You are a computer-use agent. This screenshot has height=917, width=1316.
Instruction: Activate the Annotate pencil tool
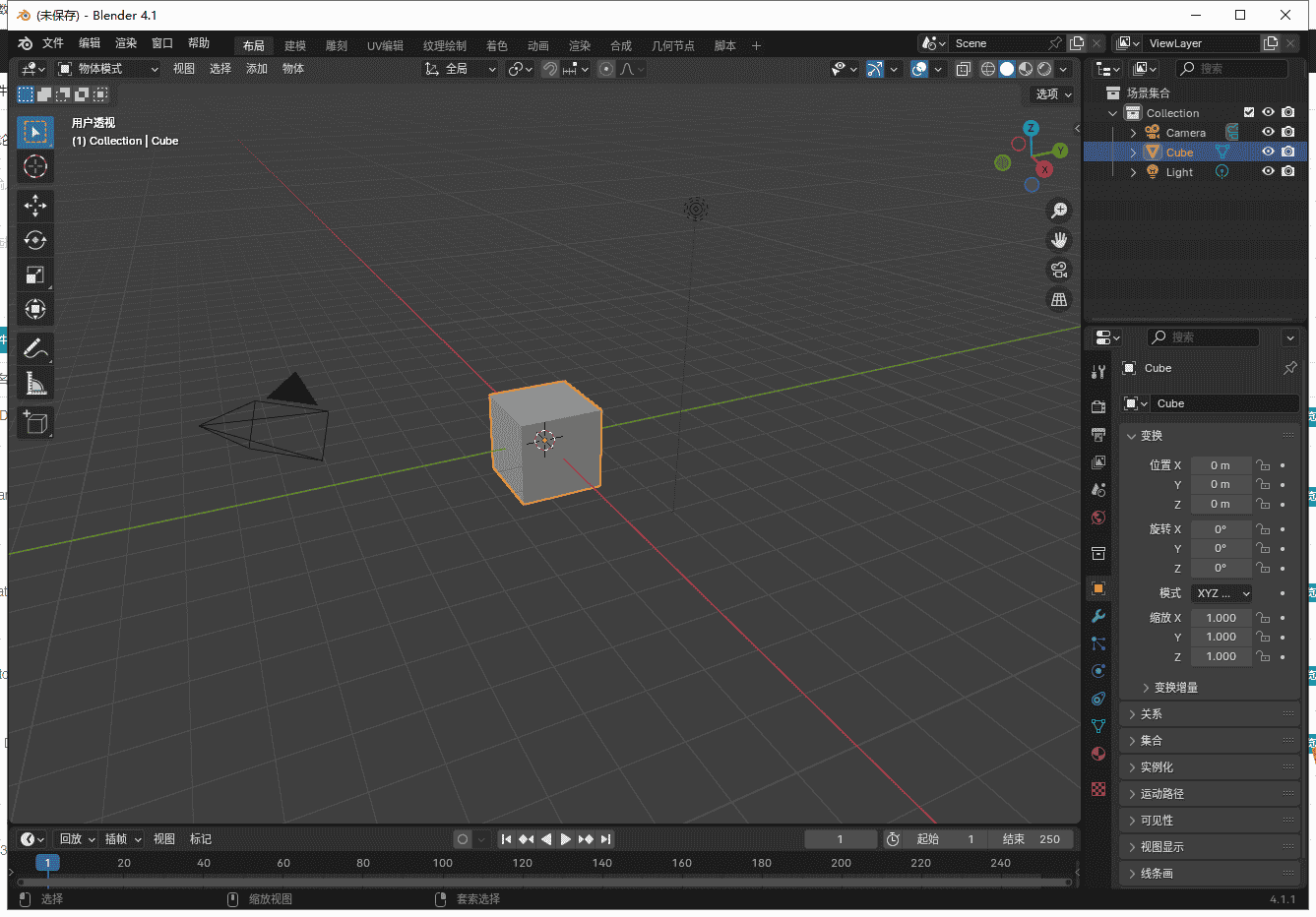35,348
